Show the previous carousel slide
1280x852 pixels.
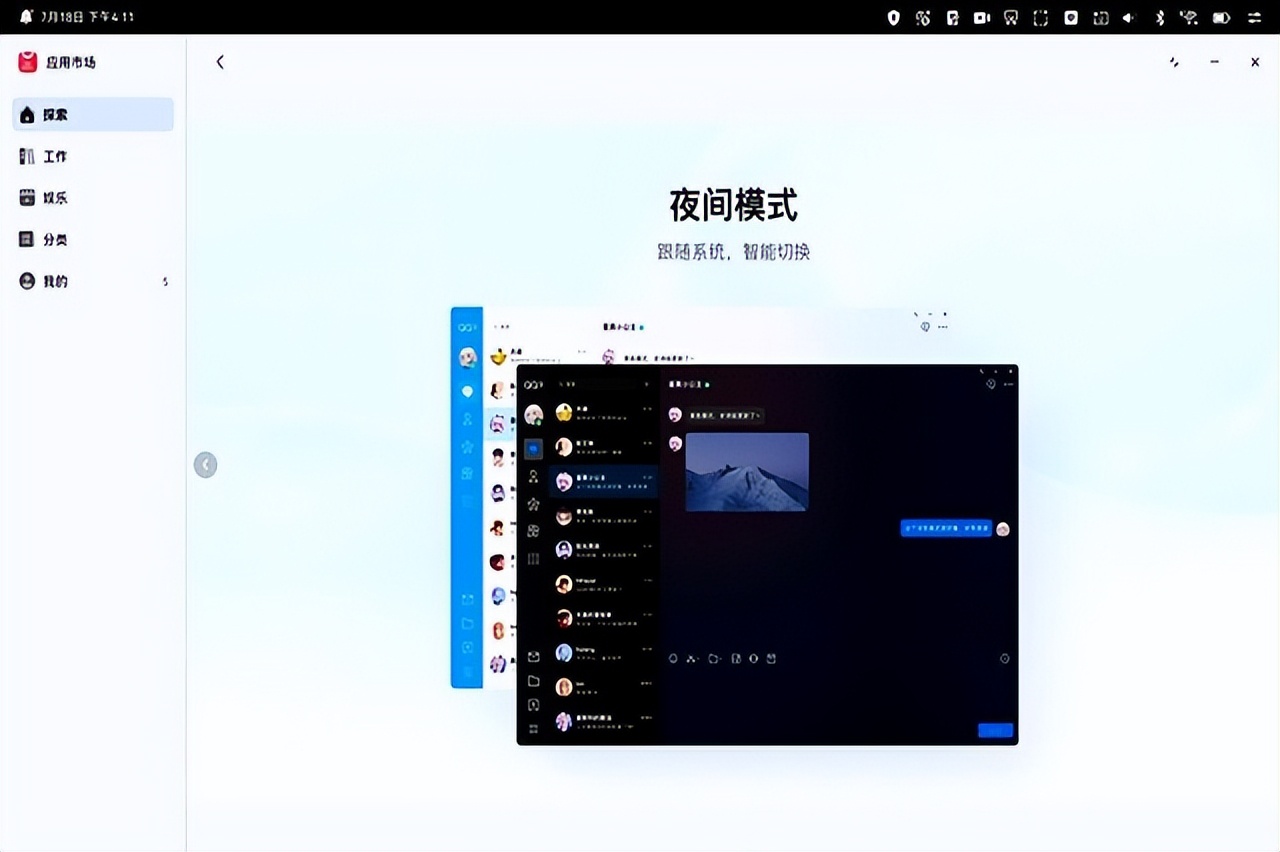point(205,464)
